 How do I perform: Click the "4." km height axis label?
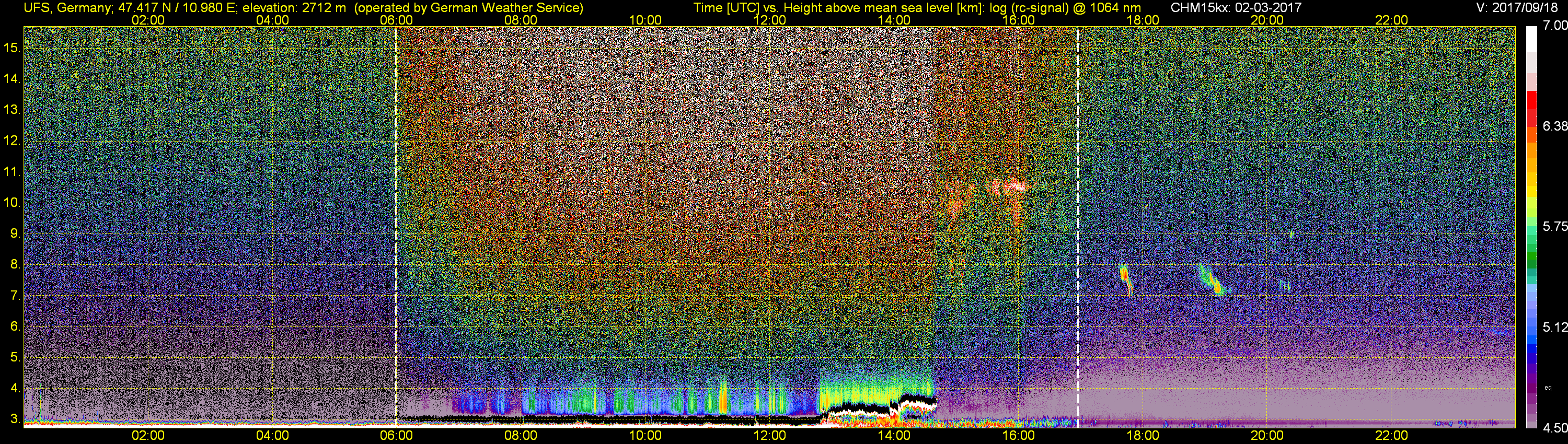15,388
